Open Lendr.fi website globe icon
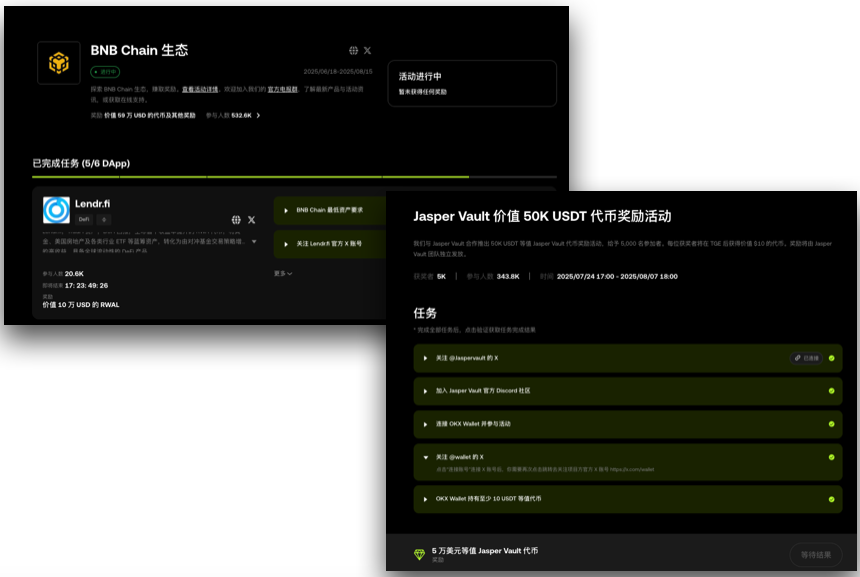The width and height of the screenshot is (860, 577). [236, 220]
